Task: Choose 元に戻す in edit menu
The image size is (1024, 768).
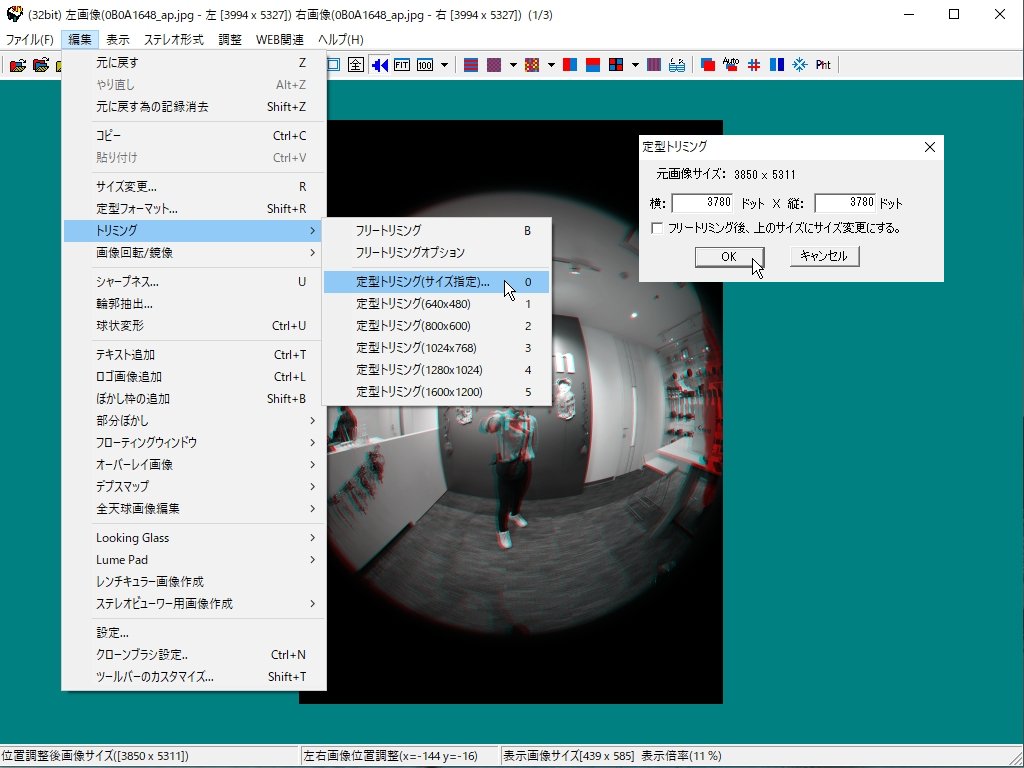Action: pos(194,63)
